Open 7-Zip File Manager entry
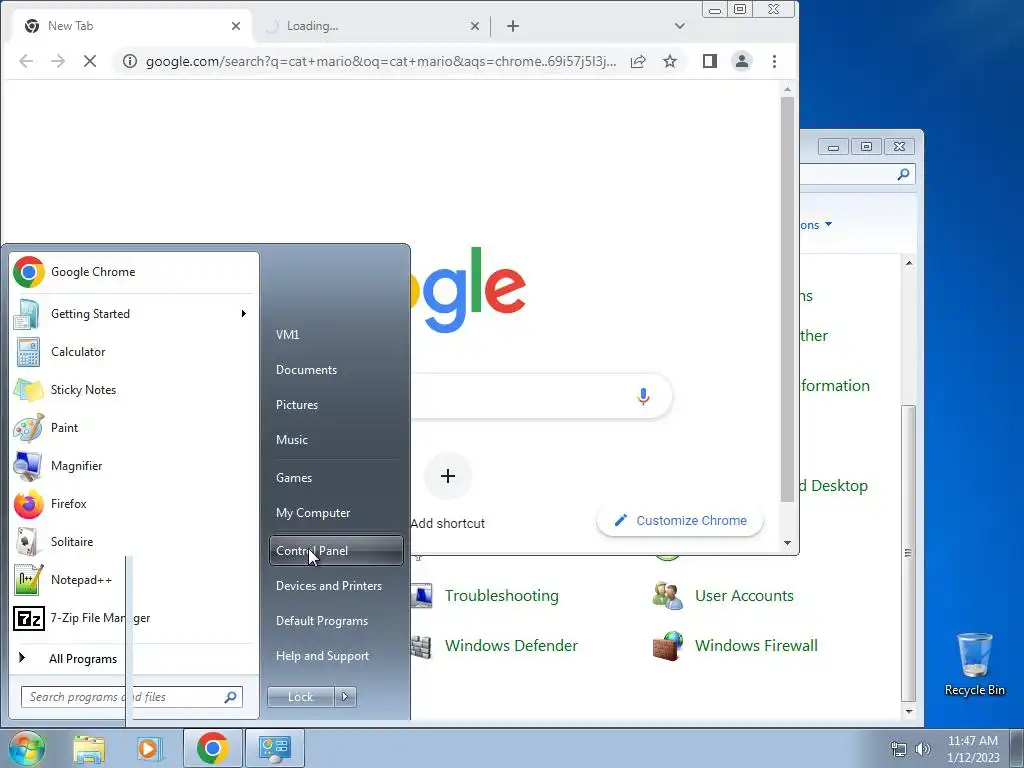1024x768 pixels. click(134, 618)
